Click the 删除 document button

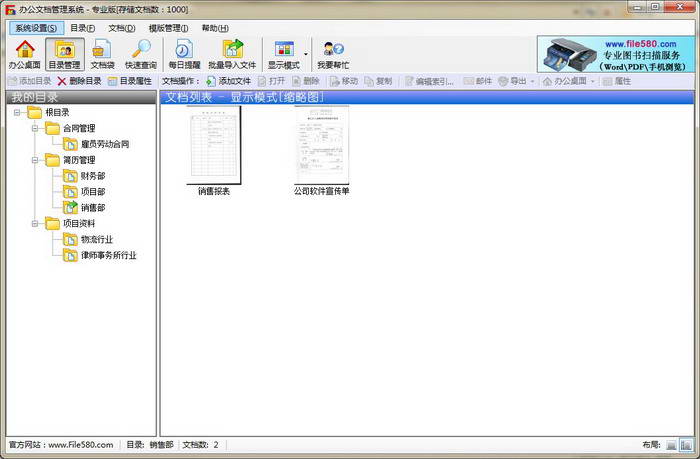coord(306,81)
